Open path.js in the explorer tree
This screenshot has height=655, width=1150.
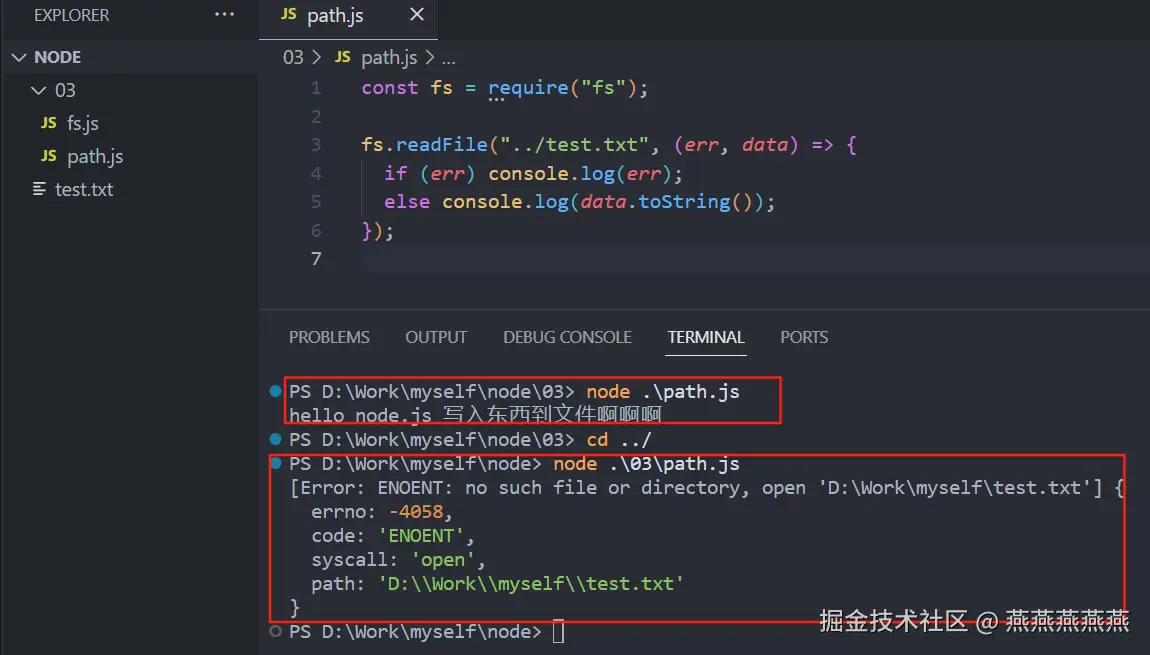(x=95, y=156)
